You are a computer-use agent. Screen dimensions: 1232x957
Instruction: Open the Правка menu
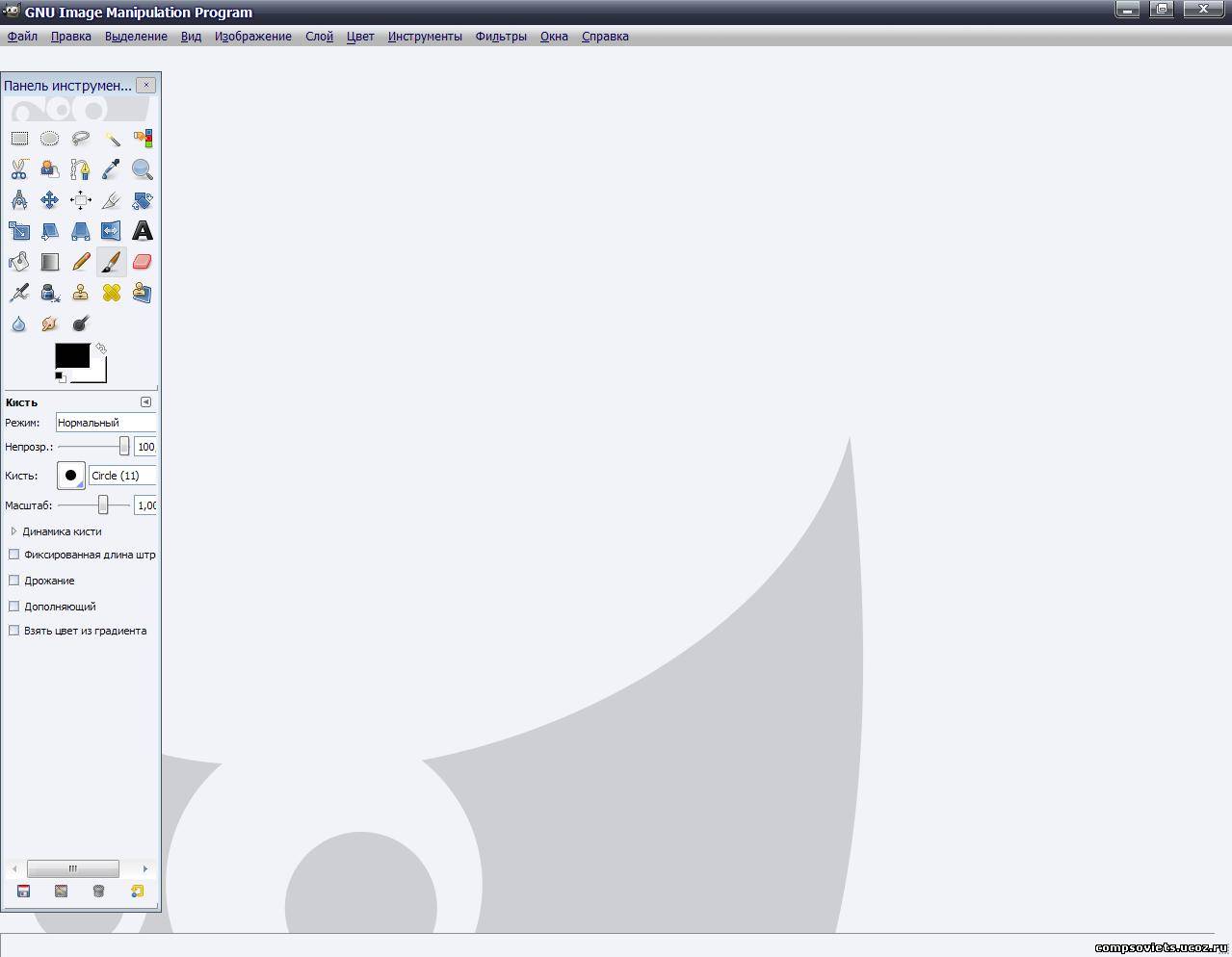pyautogui.click(x=71, y=37)
